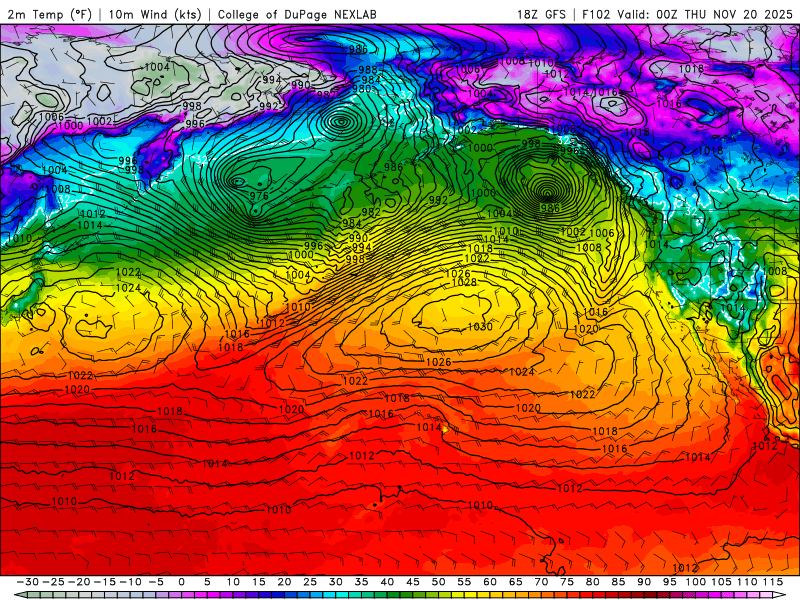This screenshot has width=800, height=600.
Task: Click the "2m Temp (°F)" header text
Action: 49,14
